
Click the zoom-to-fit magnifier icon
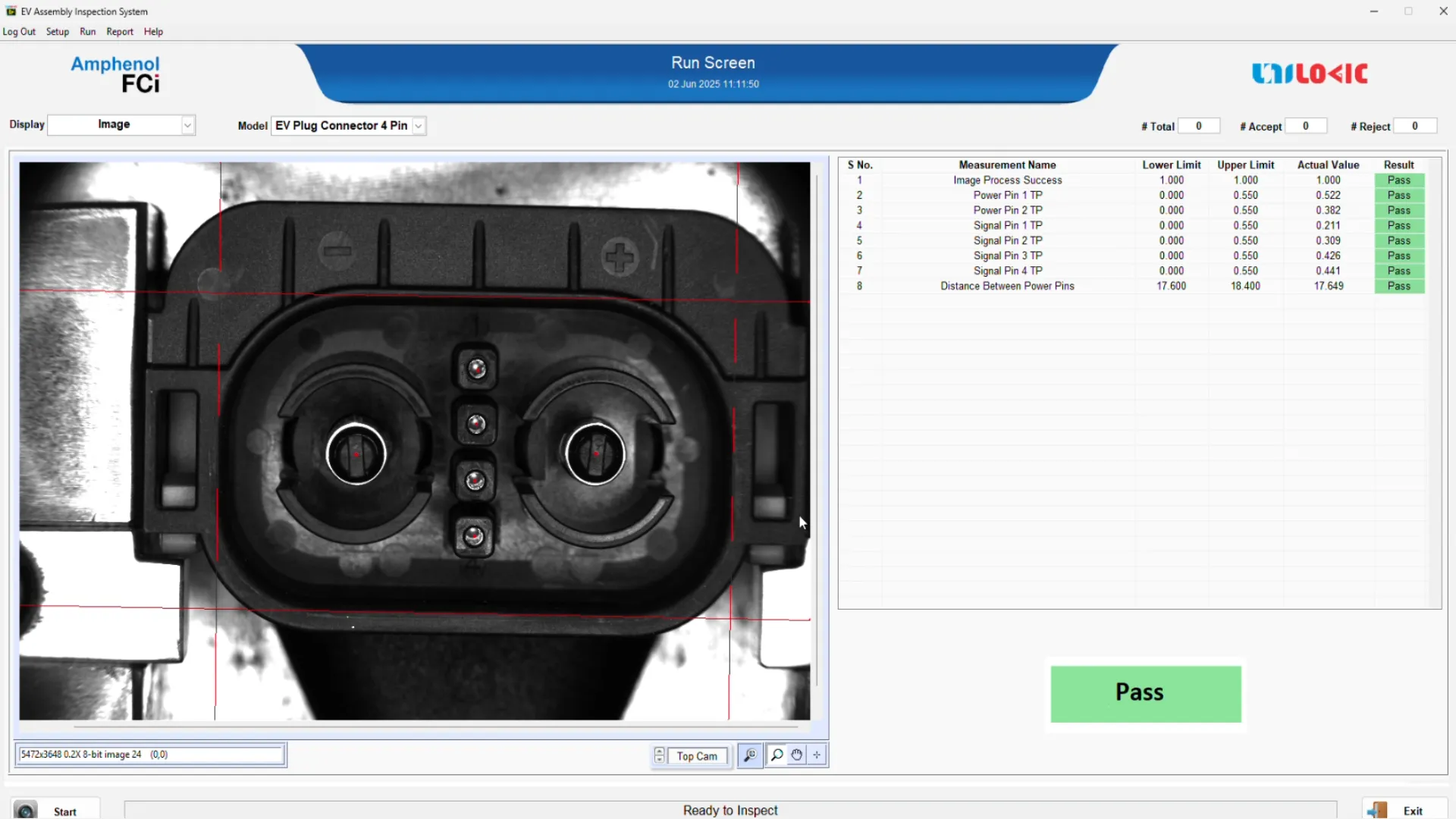point(749,755)
